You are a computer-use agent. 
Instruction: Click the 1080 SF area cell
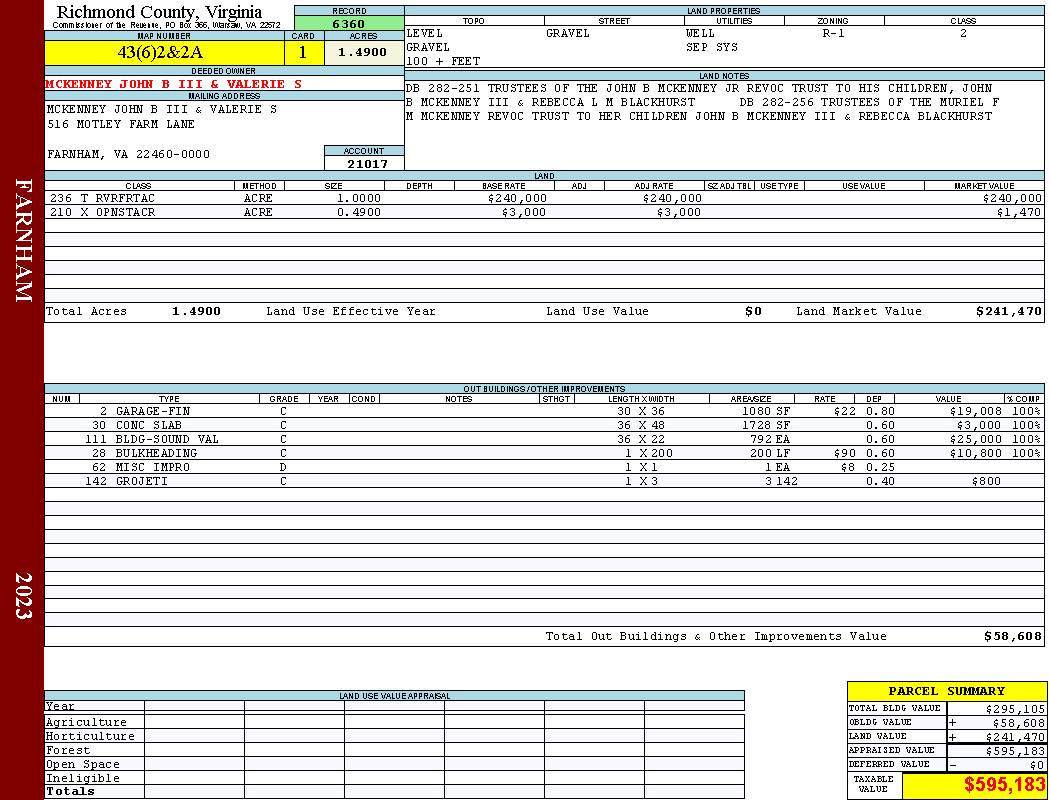[765, 411]
